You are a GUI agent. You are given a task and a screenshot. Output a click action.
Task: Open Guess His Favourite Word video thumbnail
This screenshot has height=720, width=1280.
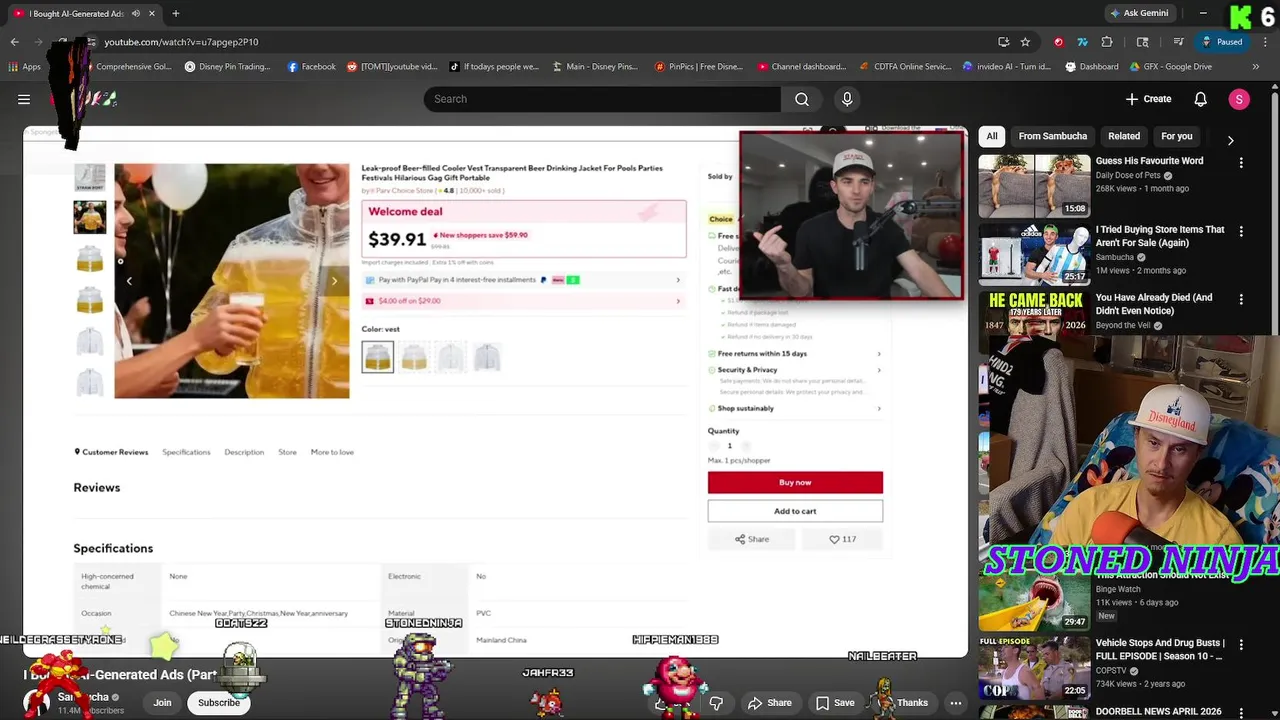[1033, 185]
